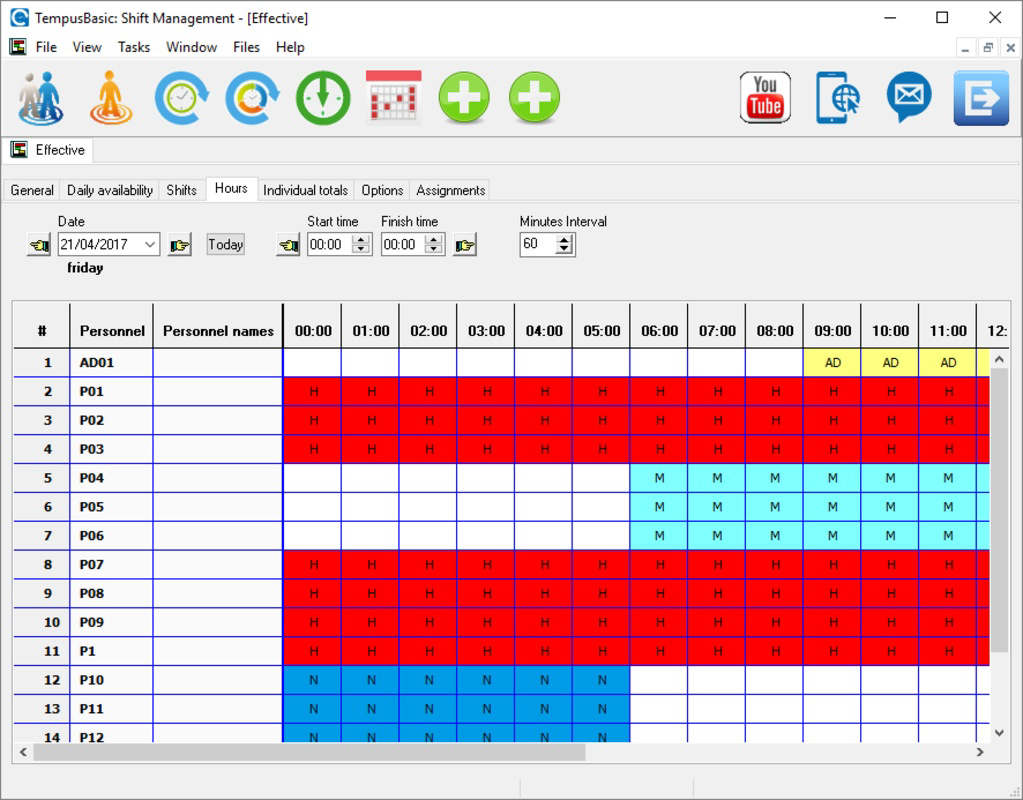Click horizontal scrollbar left arrow
This screenshot has height=800, width=1023.
(x=23, y=752)
